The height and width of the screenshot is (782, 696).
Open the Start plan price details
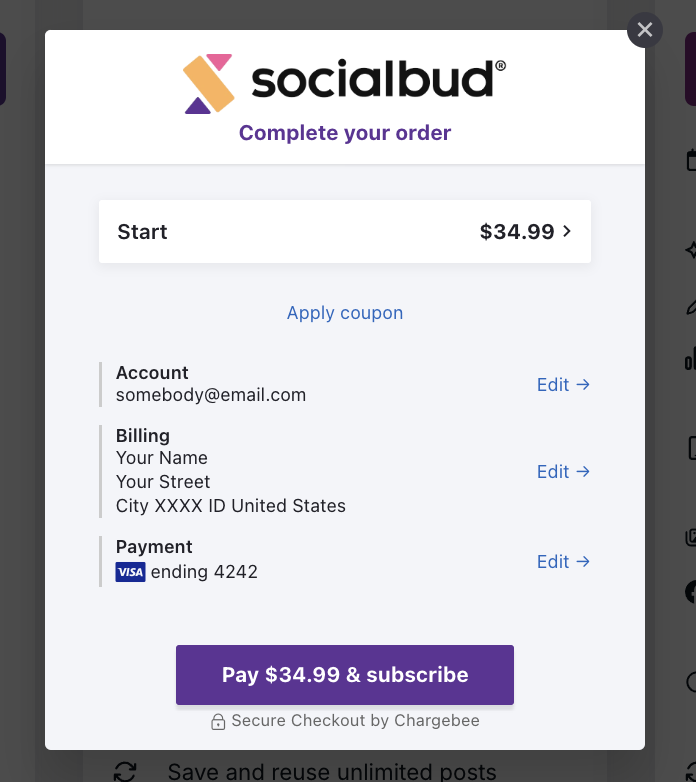345,231
